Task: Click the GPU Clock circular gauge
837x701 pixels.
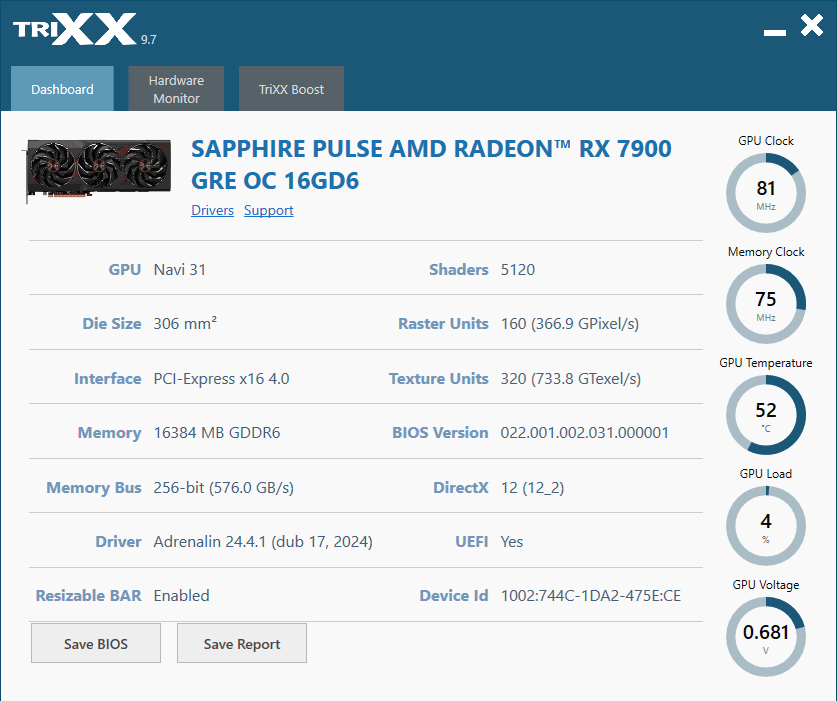Action: (x=765, y=193)
